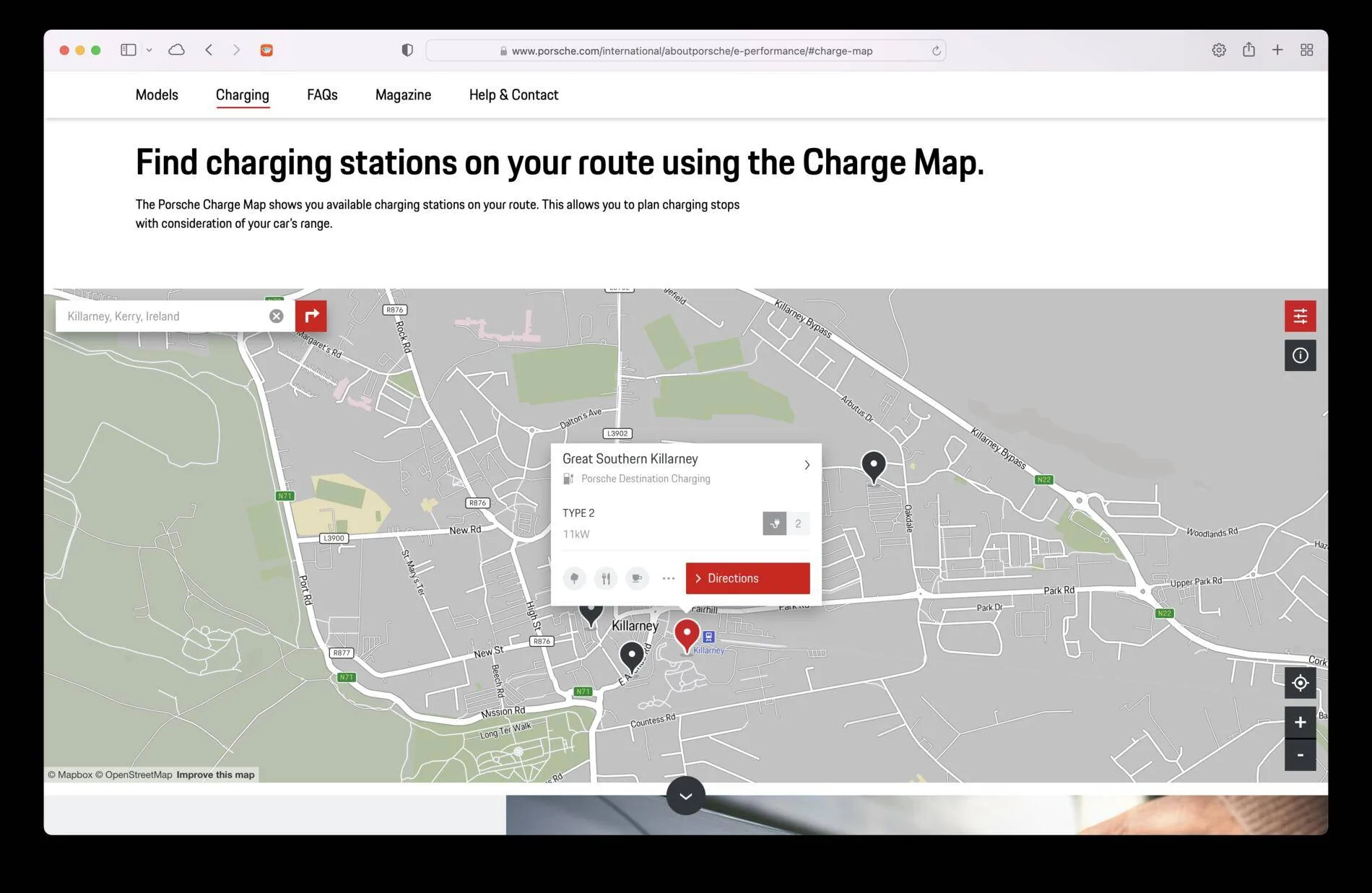This screenshot has width=1372, height=893.
Task: Go back in Safari history
Action: coord(209,50)
